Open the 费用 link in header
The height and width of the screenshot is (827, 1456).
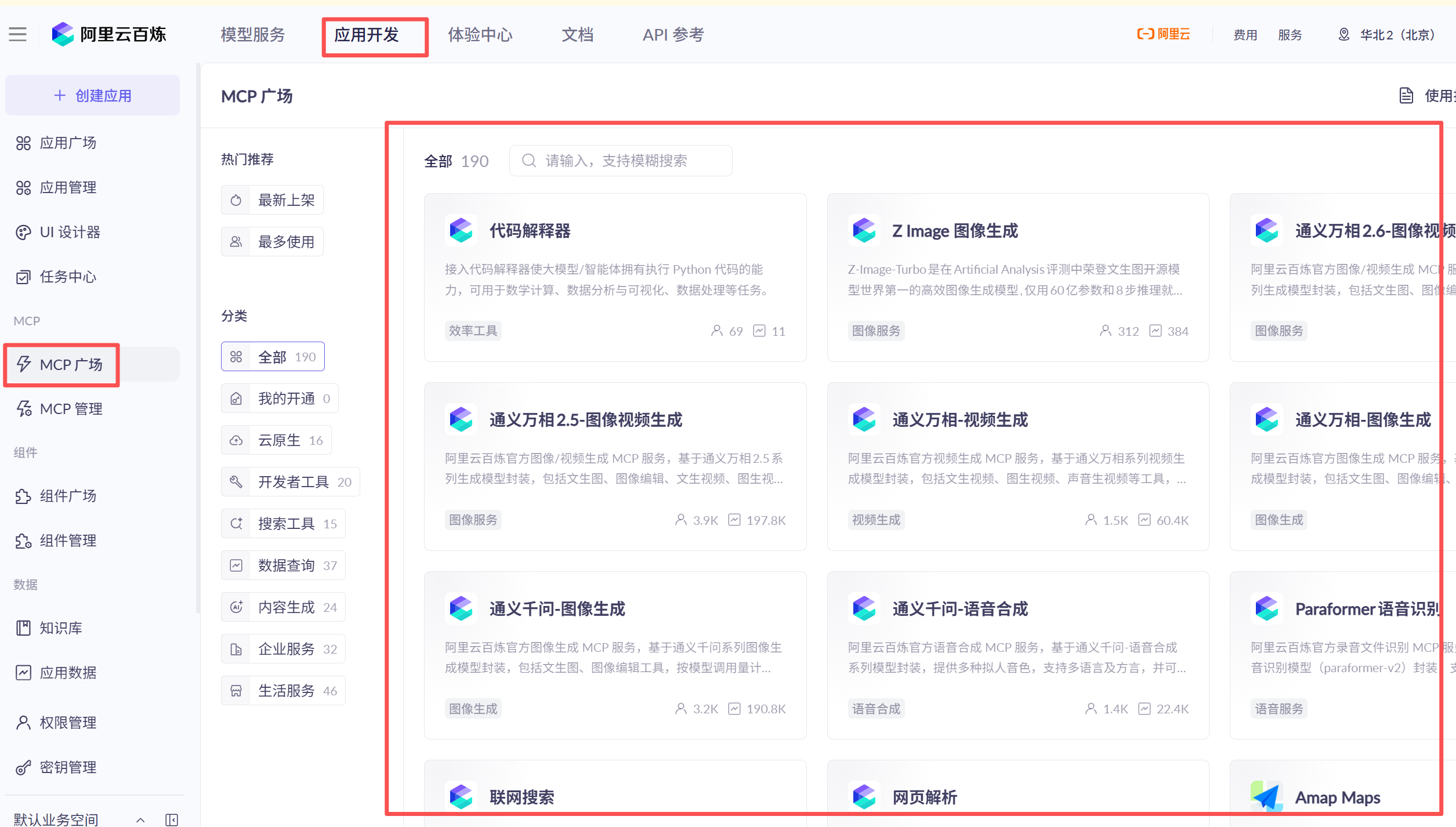click(x=1245, y=35)
